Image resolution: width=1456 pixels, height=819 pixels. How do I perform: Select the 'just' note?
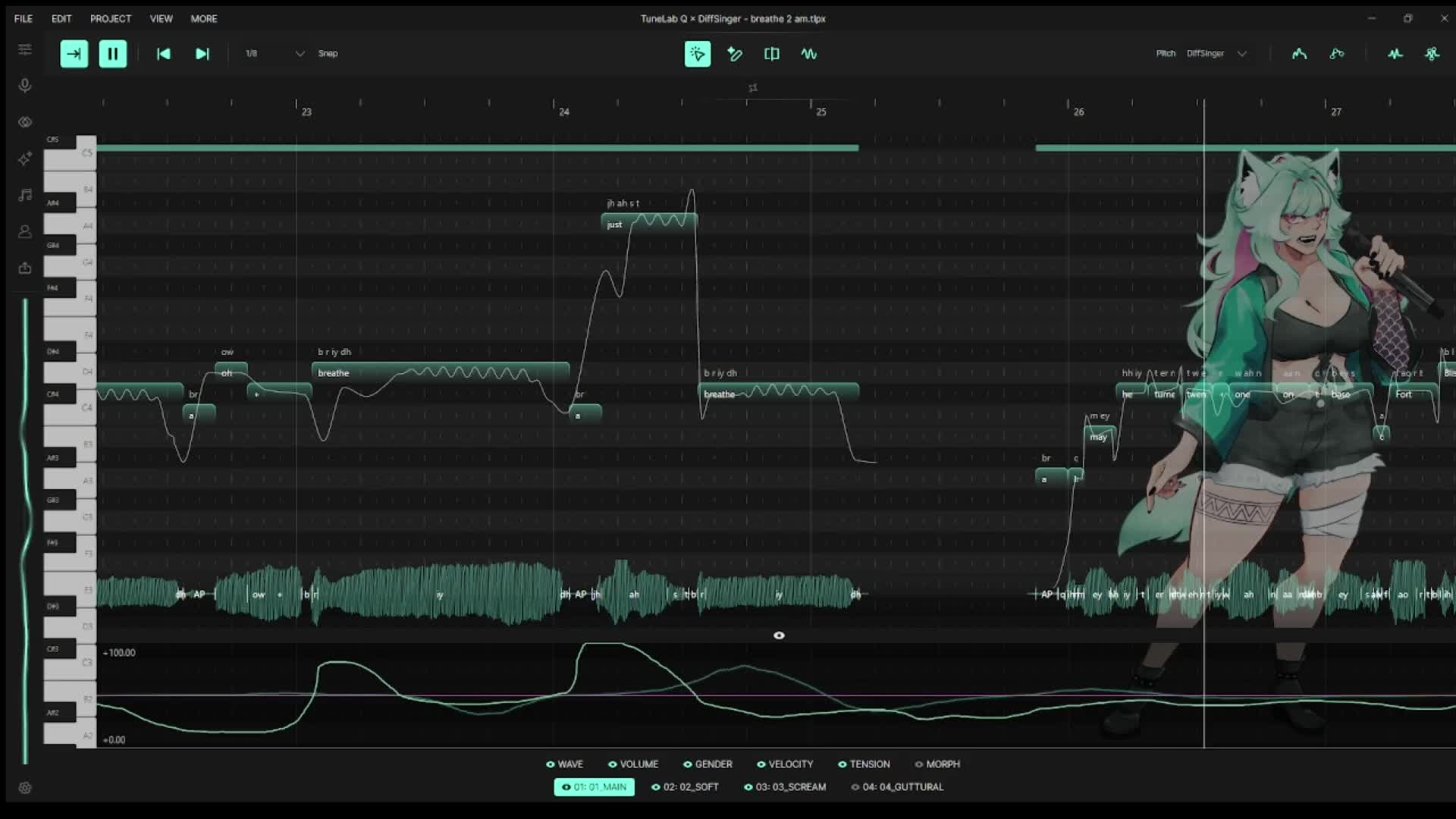(649, 224)
